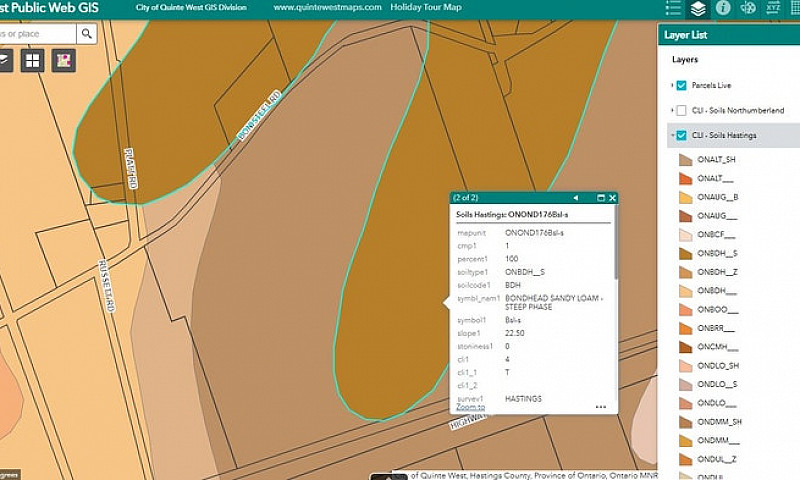Expand the Parcels Live layer arrow

672,85
